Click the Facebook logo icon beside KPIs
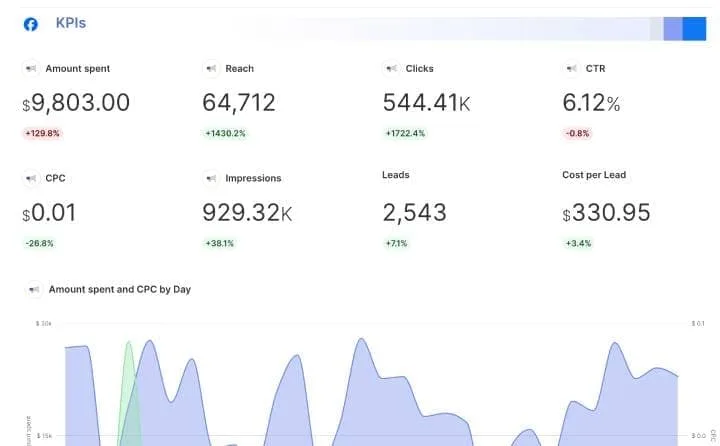 [31, 24]
